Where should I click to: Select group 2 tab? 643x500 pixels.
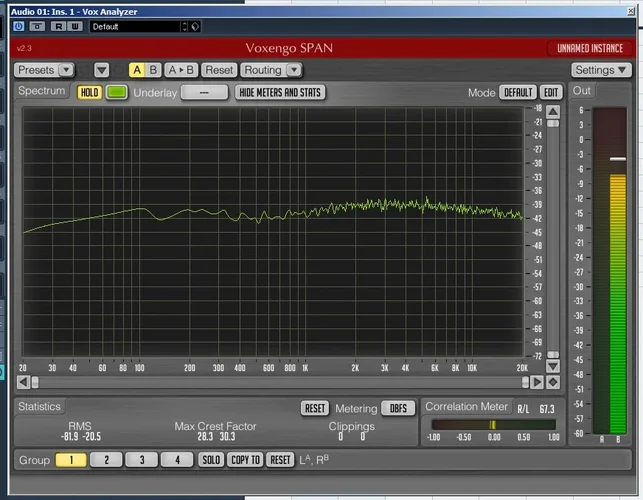pos(106,460)
